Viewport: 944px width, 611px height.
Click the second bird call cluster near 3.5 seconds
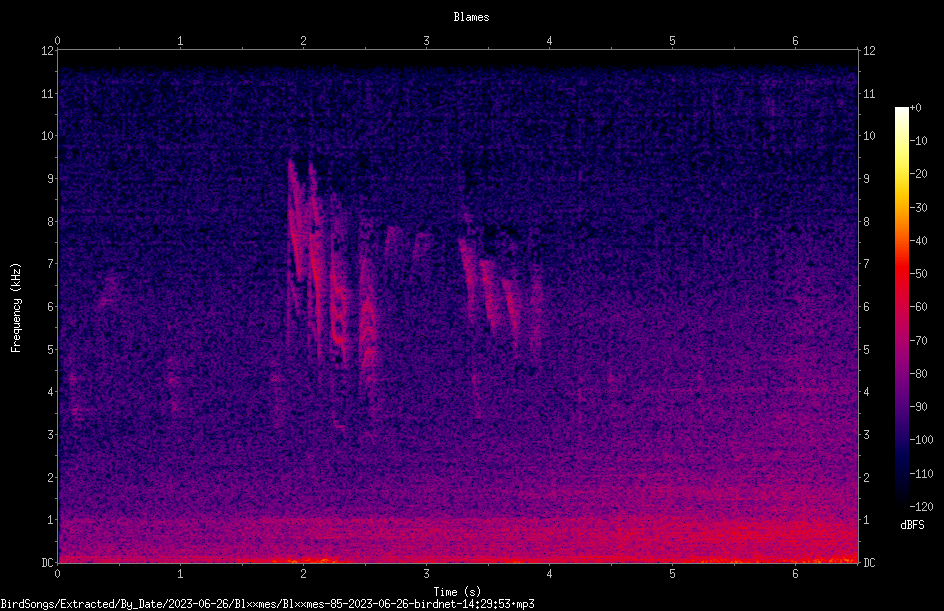pyautogui.click(x=500, y=289)
